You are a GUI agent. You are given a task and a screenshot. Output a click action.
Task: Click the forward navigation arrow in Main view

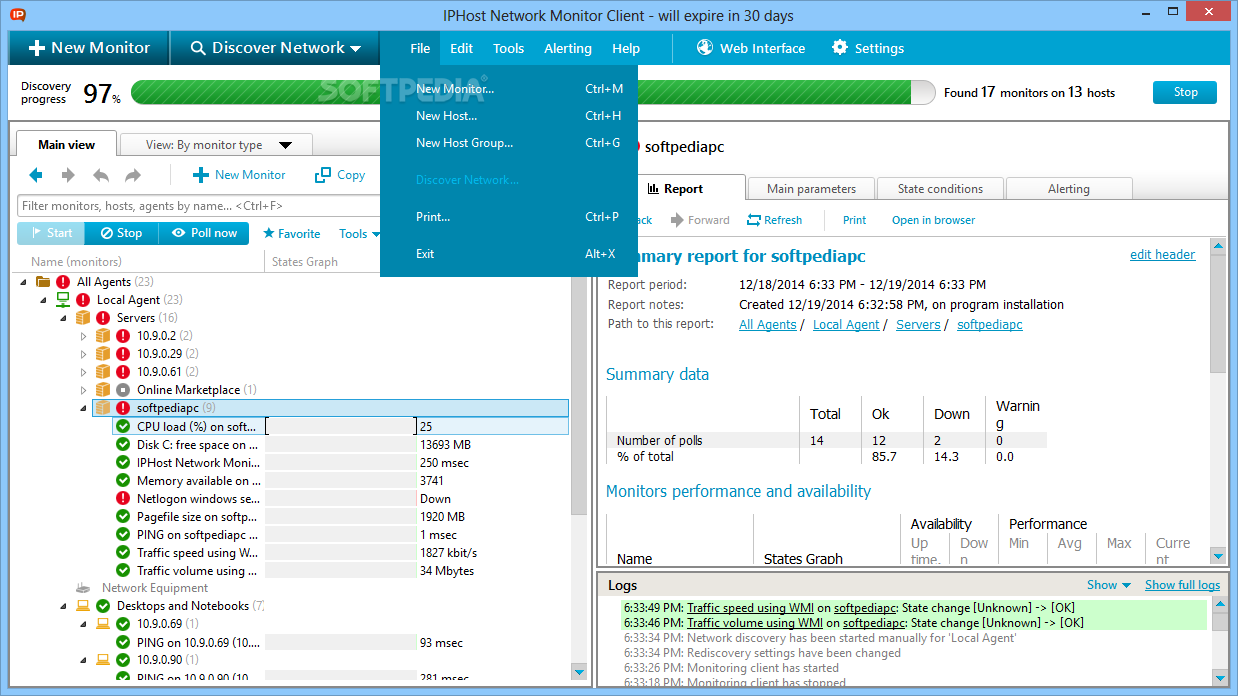(68, 175)
